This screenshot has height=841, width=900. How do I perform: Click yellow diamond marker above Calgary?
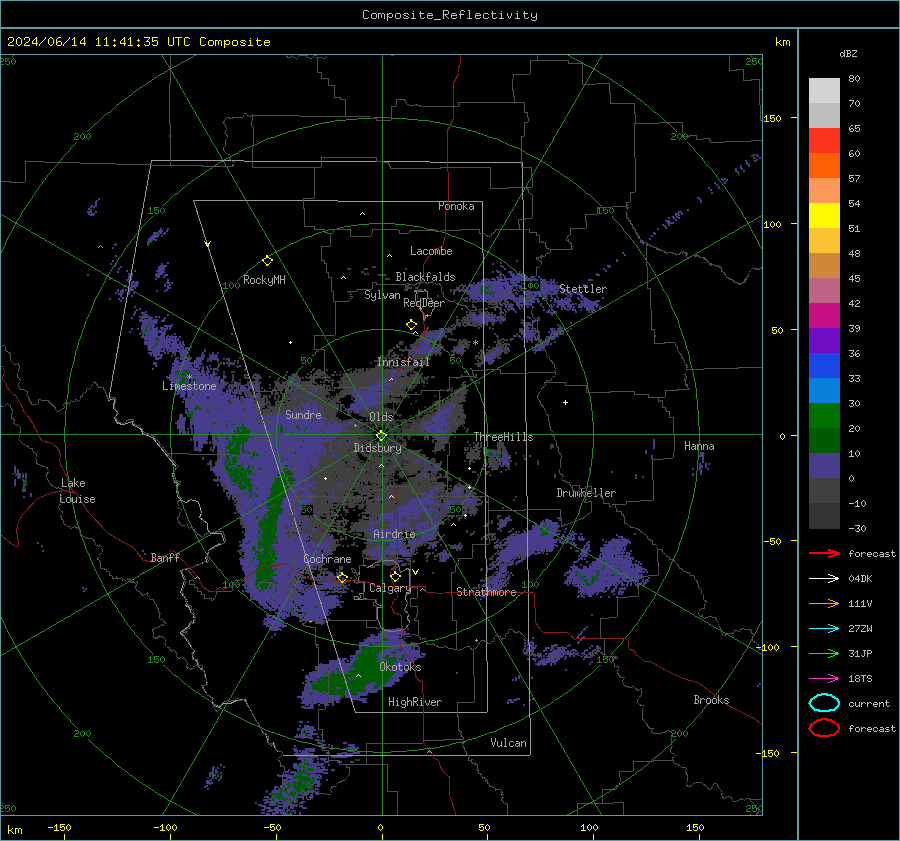tap(395, 576)
